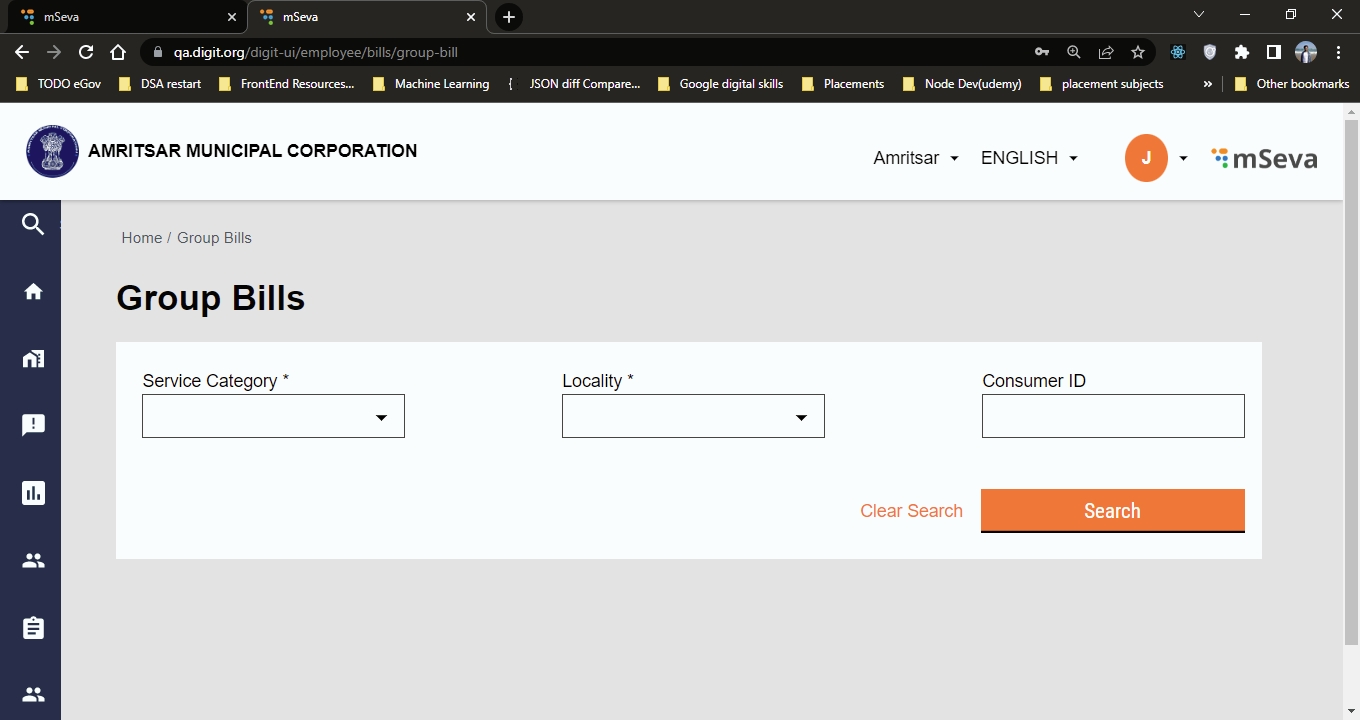Image resolution: width=1360 pixels, height=720 pixels.
Task: Click the search icon in left sidebar
Action: point(33,224)
